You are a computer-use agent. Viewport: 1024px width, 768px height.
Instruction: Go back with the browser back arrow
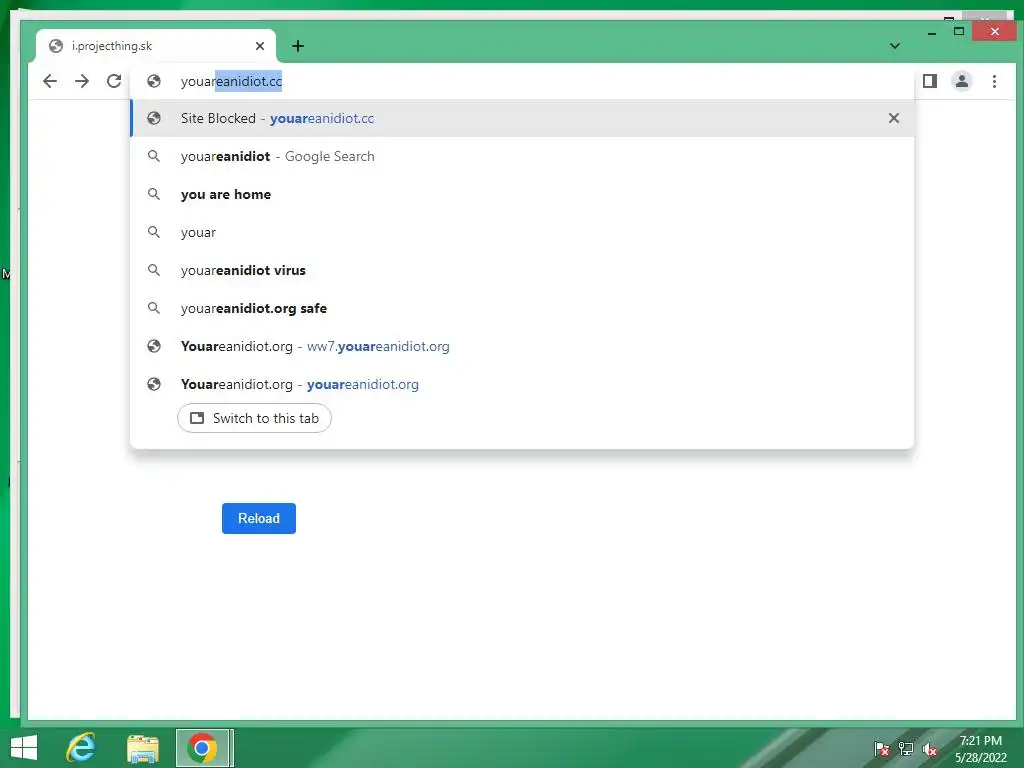[50, 81]
